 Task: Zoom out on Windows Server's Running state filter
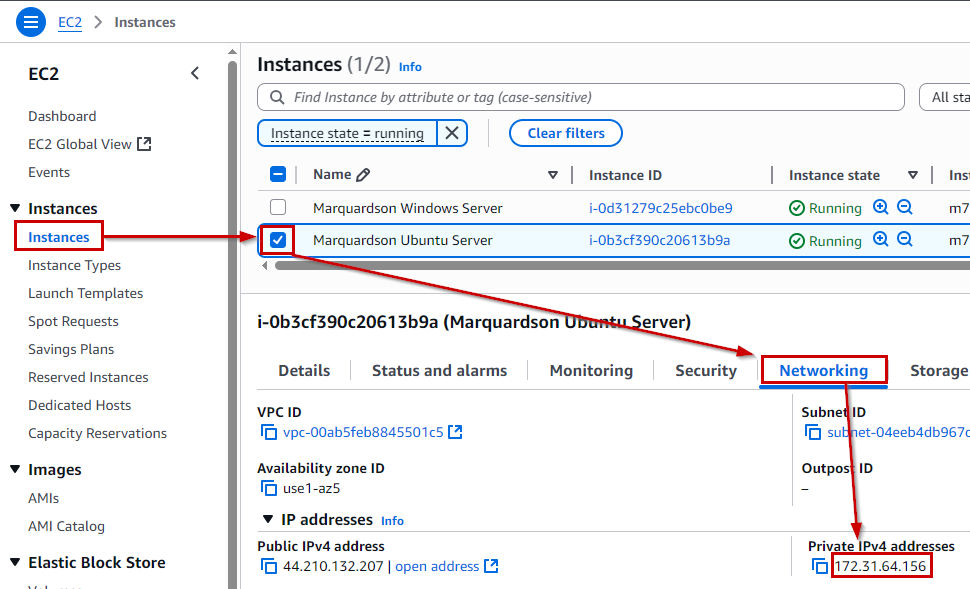904,208
